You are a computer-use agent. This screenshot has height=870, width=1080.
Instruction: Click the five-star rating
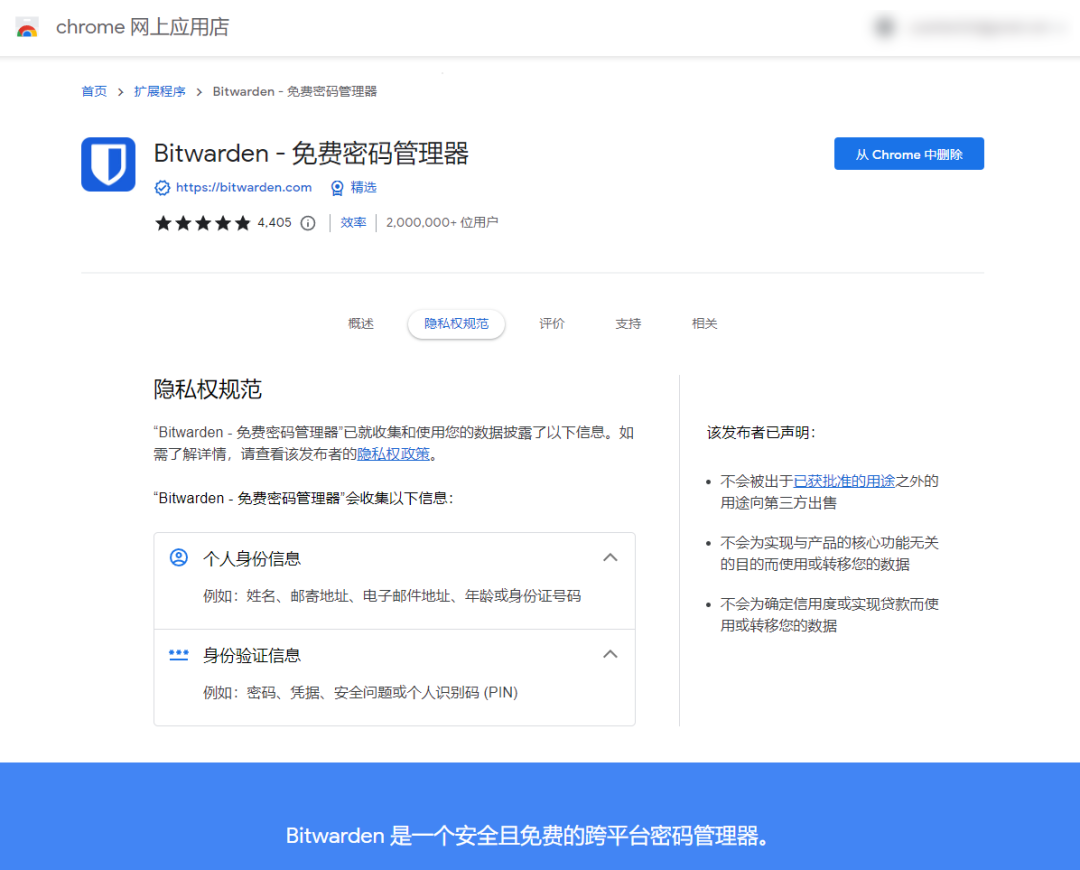point(202,222)
